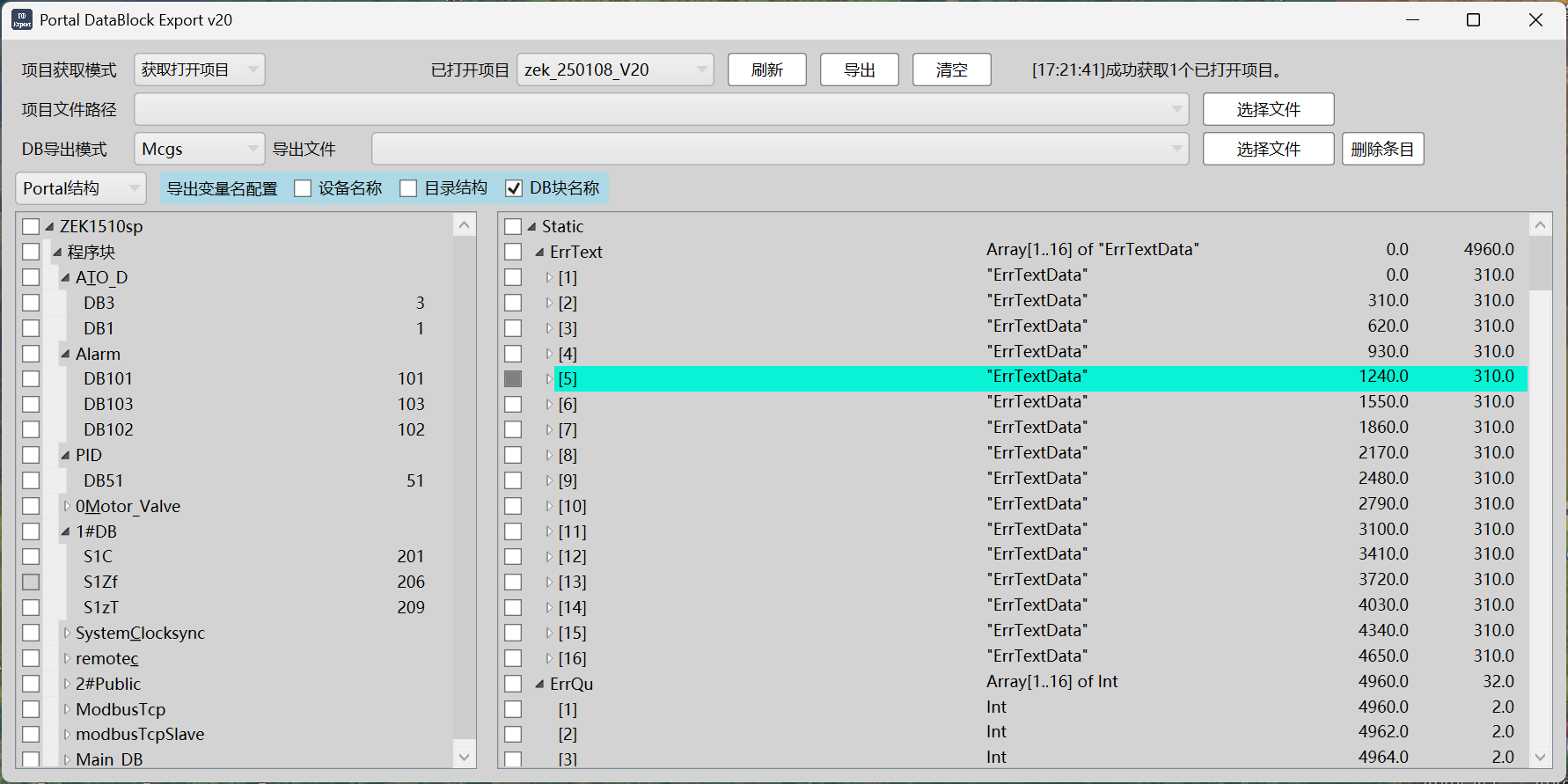
Task: Click the Portal DataBlock Export app icon
Action: pyautogui.click(x=21, y=19)
